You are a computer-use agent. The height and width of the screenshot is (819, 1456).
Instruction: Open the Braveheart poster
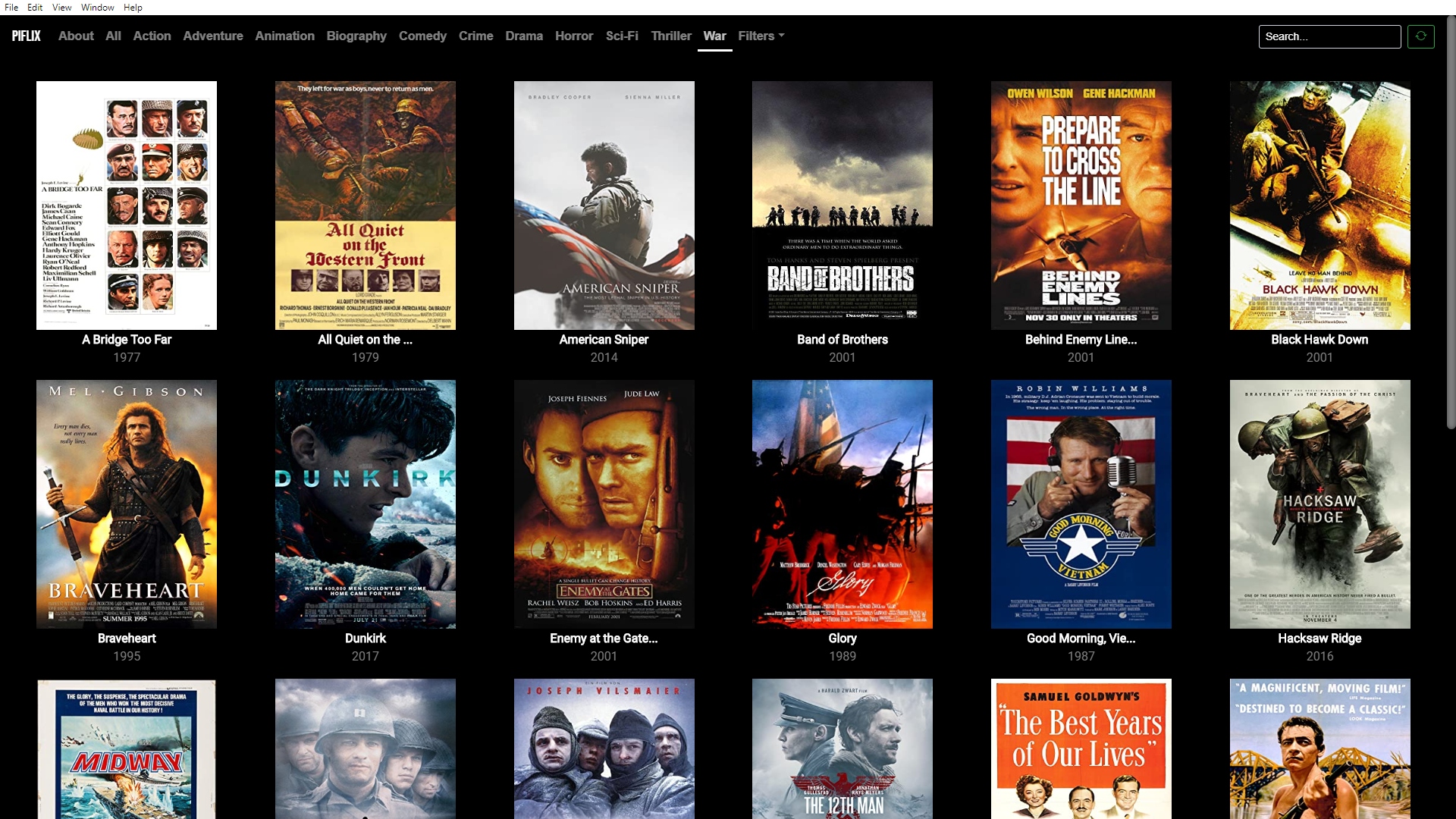coord(127,504)
